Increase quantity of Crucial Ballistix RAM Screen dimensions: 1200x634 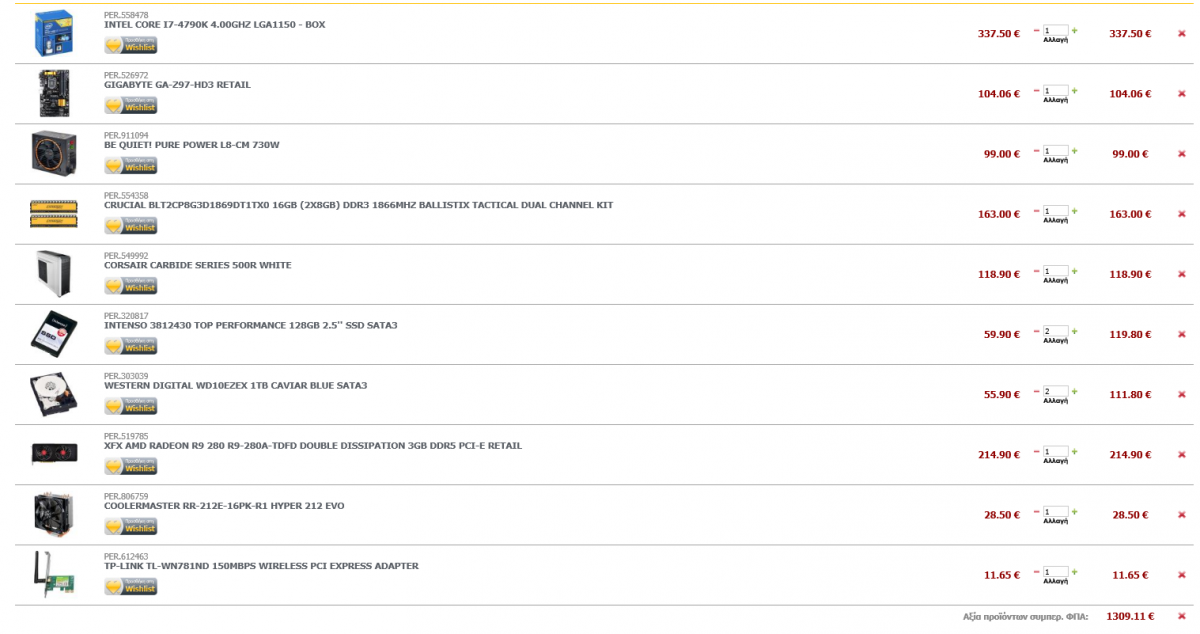tap(1075, 211)
